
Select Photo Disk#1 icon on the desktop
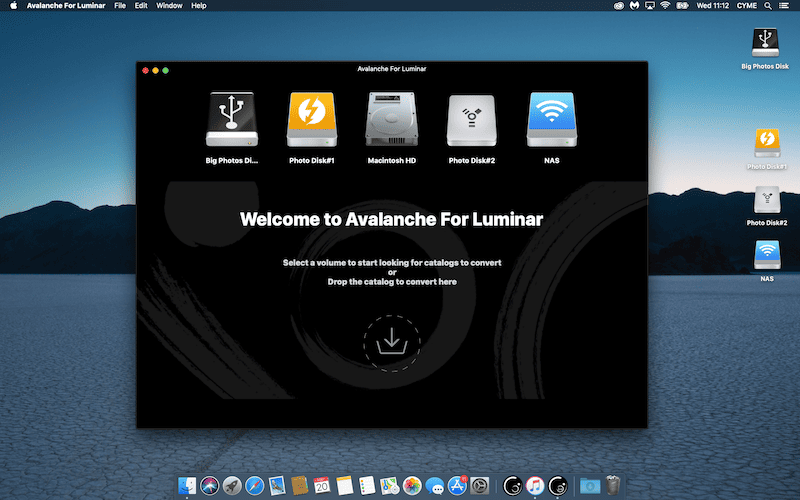(x=767, y=143)
